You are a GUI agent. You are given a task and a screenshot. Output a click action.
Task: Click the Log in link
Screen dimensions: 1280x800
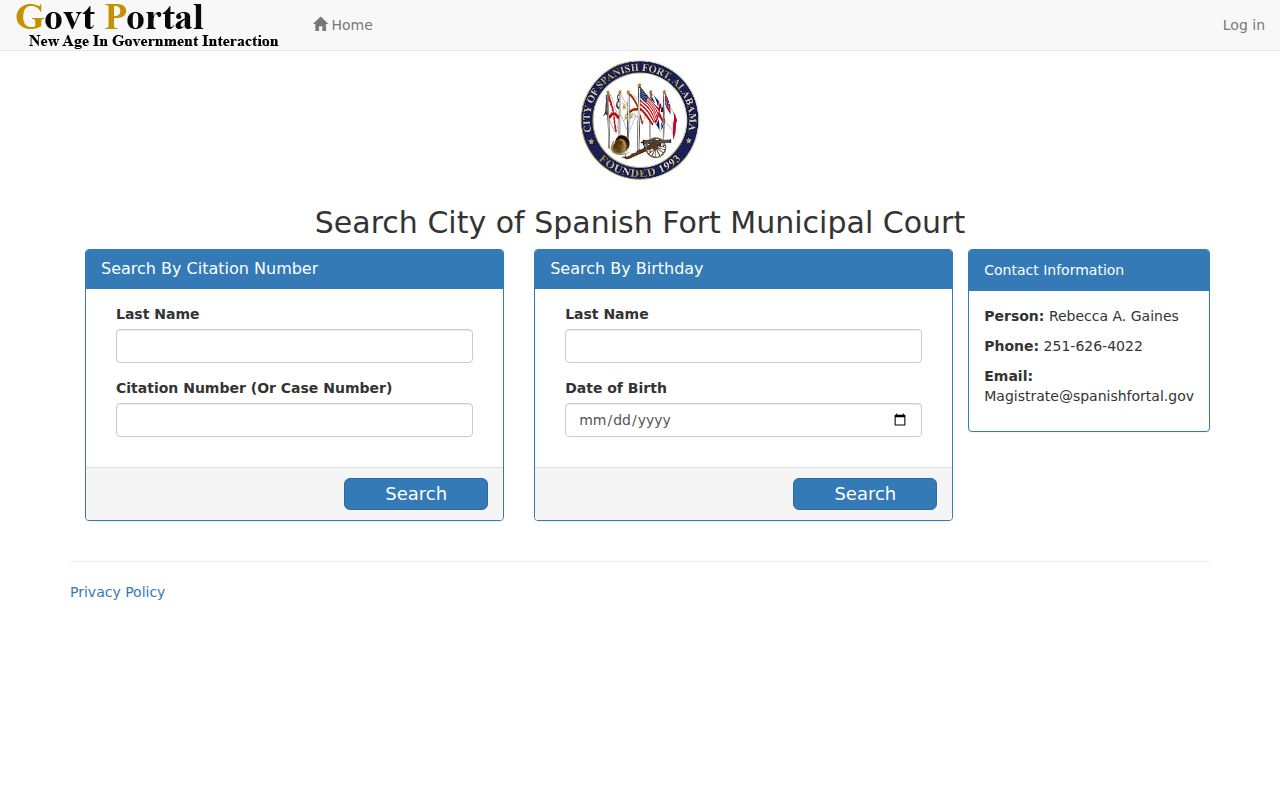1243,25
